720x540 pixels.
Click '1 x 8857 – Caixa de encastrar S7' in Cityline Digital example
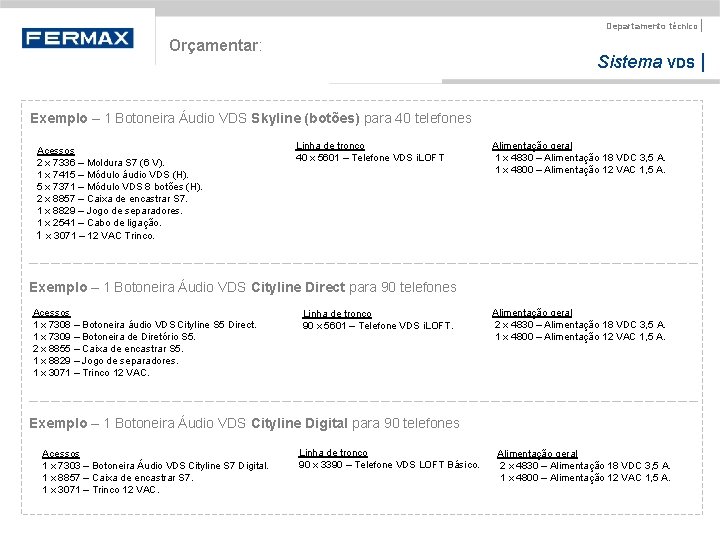pos(118,478)
